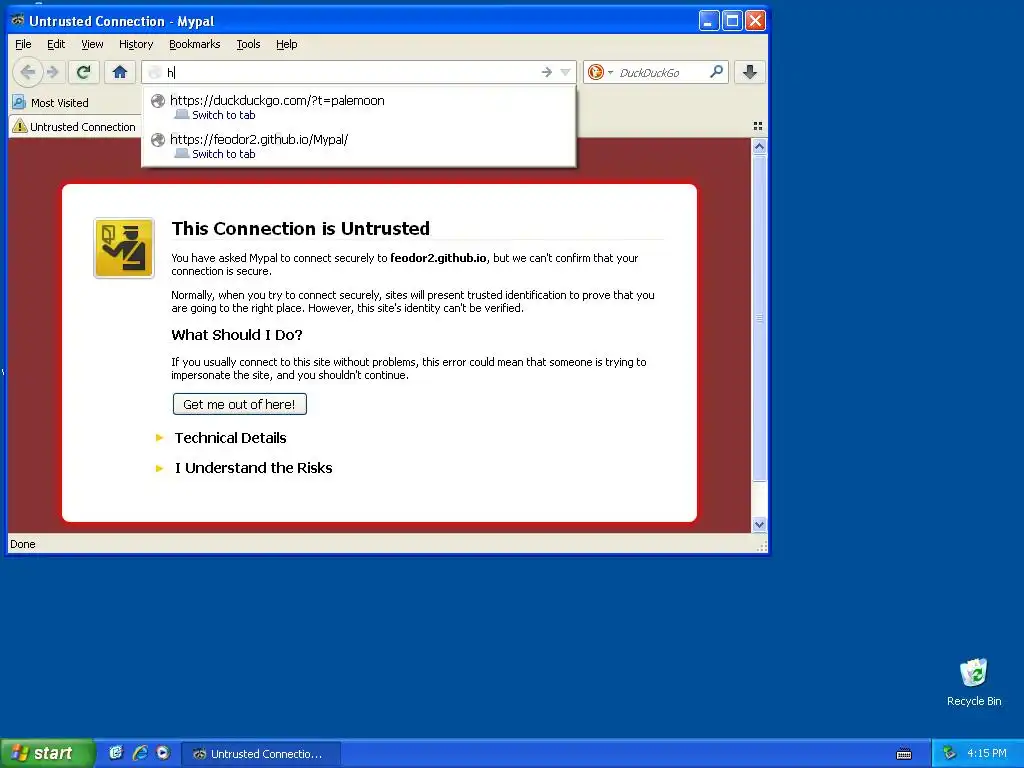The height and width of the screenshot is (768, 1024).
Task: Click the Show Desktop quick launch icon
Action: [x=116, y=753]
